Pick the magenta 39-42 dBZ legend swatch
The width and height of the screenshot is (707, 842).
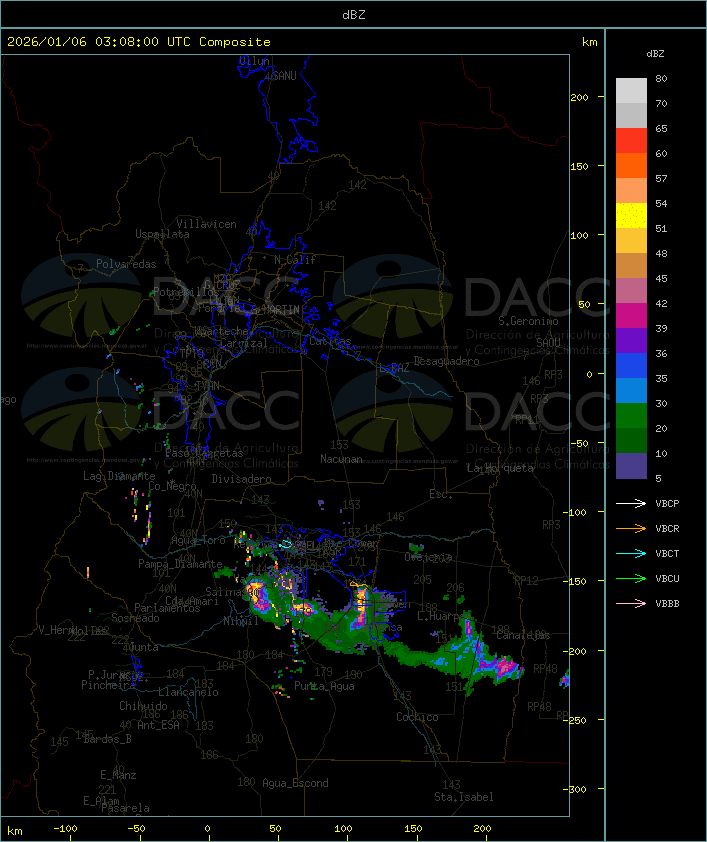pyautogui.click(x=631, y=316)
